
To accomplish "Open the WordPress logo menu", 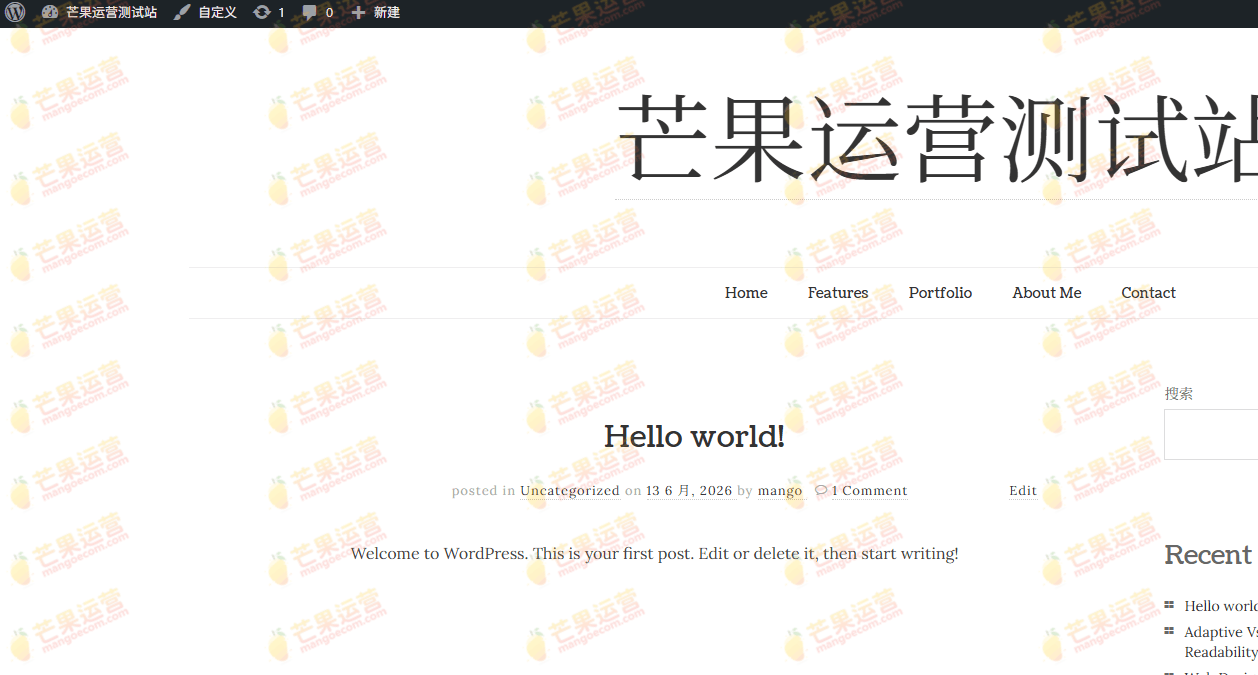I will [15, 12].
